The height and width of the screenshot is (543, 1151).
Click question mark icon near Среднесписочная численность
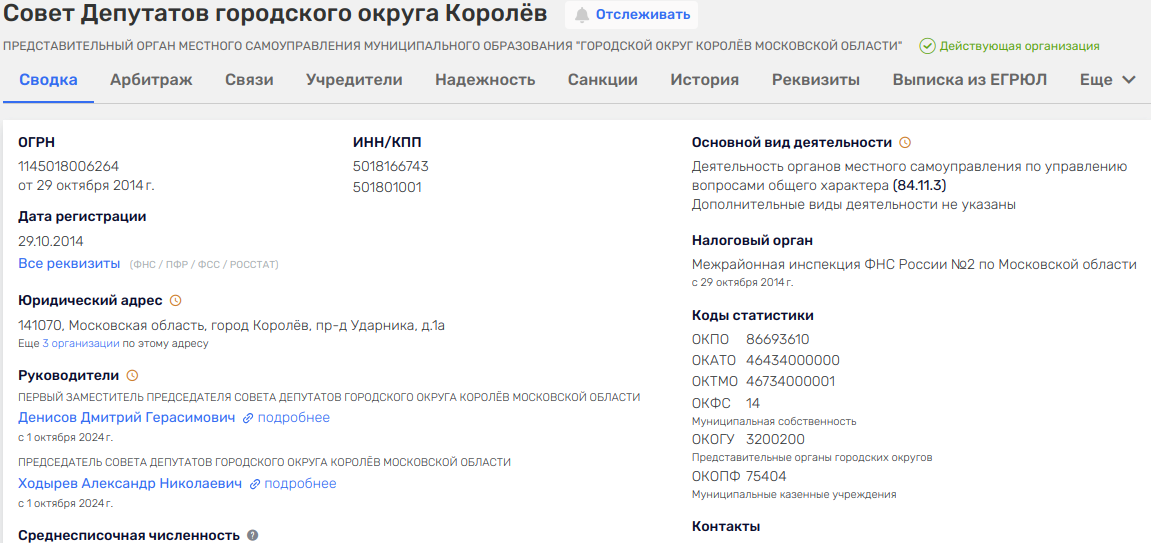click(x=252, y=535)
